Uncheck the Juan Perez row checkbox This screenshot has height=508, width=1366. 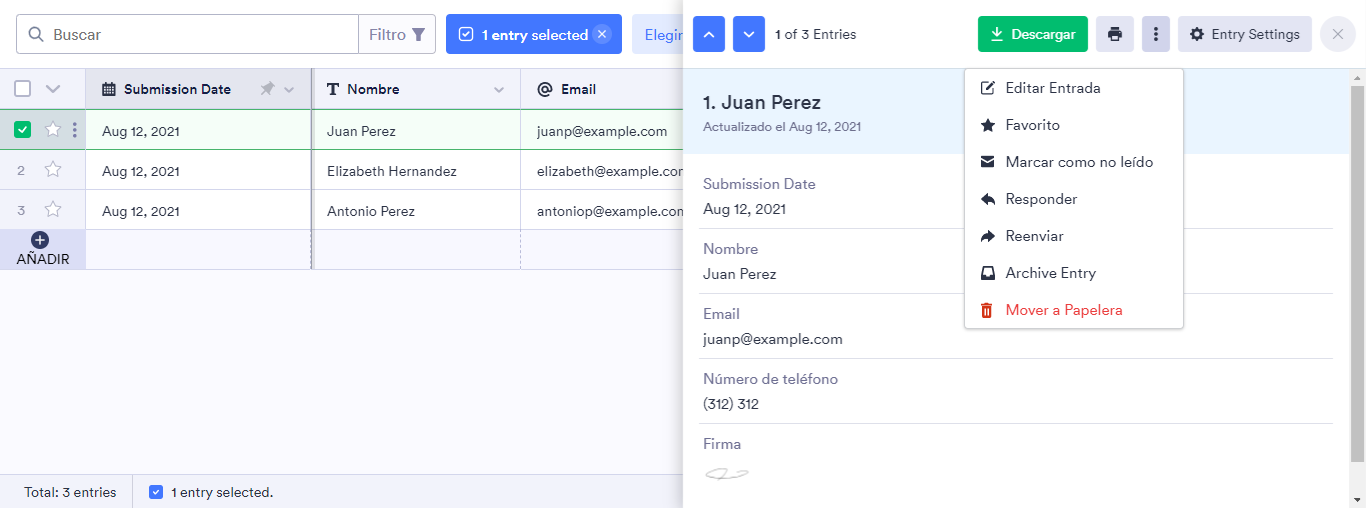pyautogui.click(x=23, y=130)
